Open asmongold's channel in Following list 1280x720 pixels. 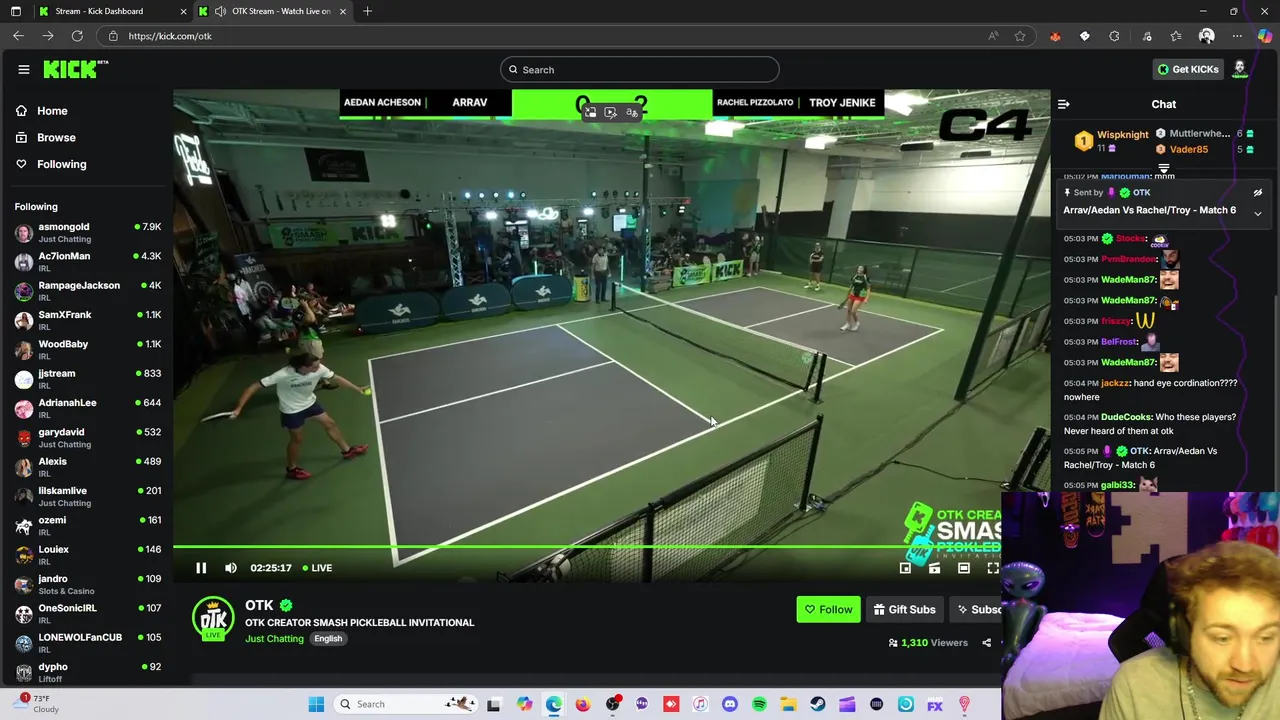(88, 233)
